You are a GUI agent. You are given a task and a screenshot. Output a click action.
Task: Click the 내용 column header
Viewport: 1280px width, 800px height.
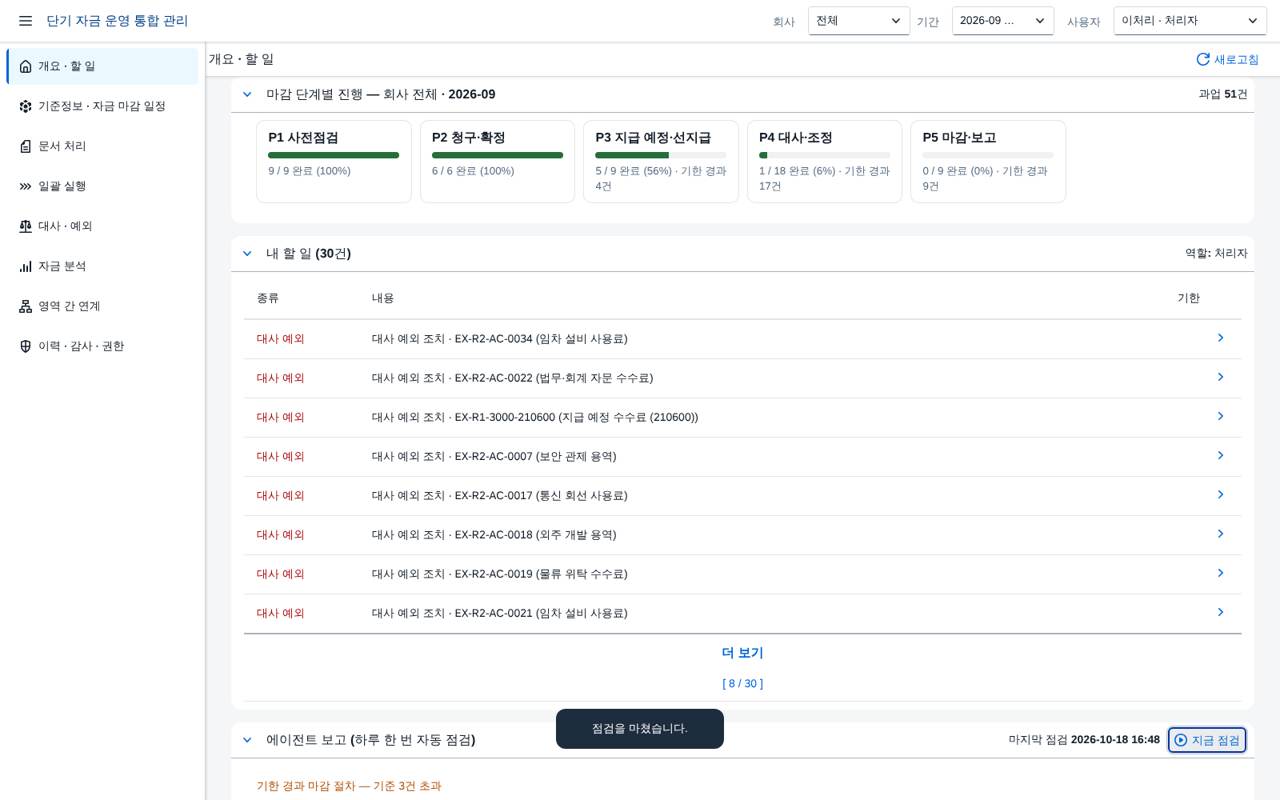[x=383, y=298]
